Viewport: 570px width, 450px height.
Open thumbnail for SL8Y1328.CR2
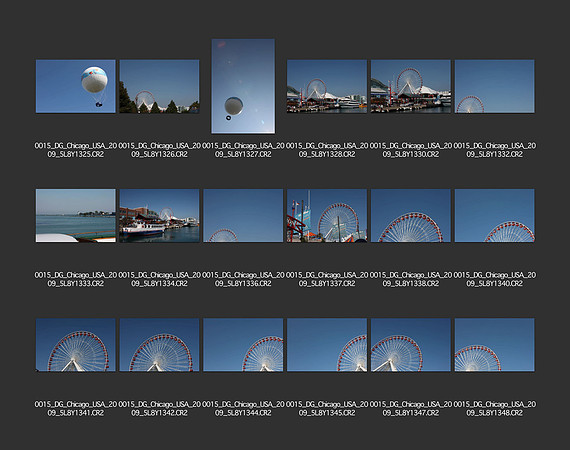point(327,86)
